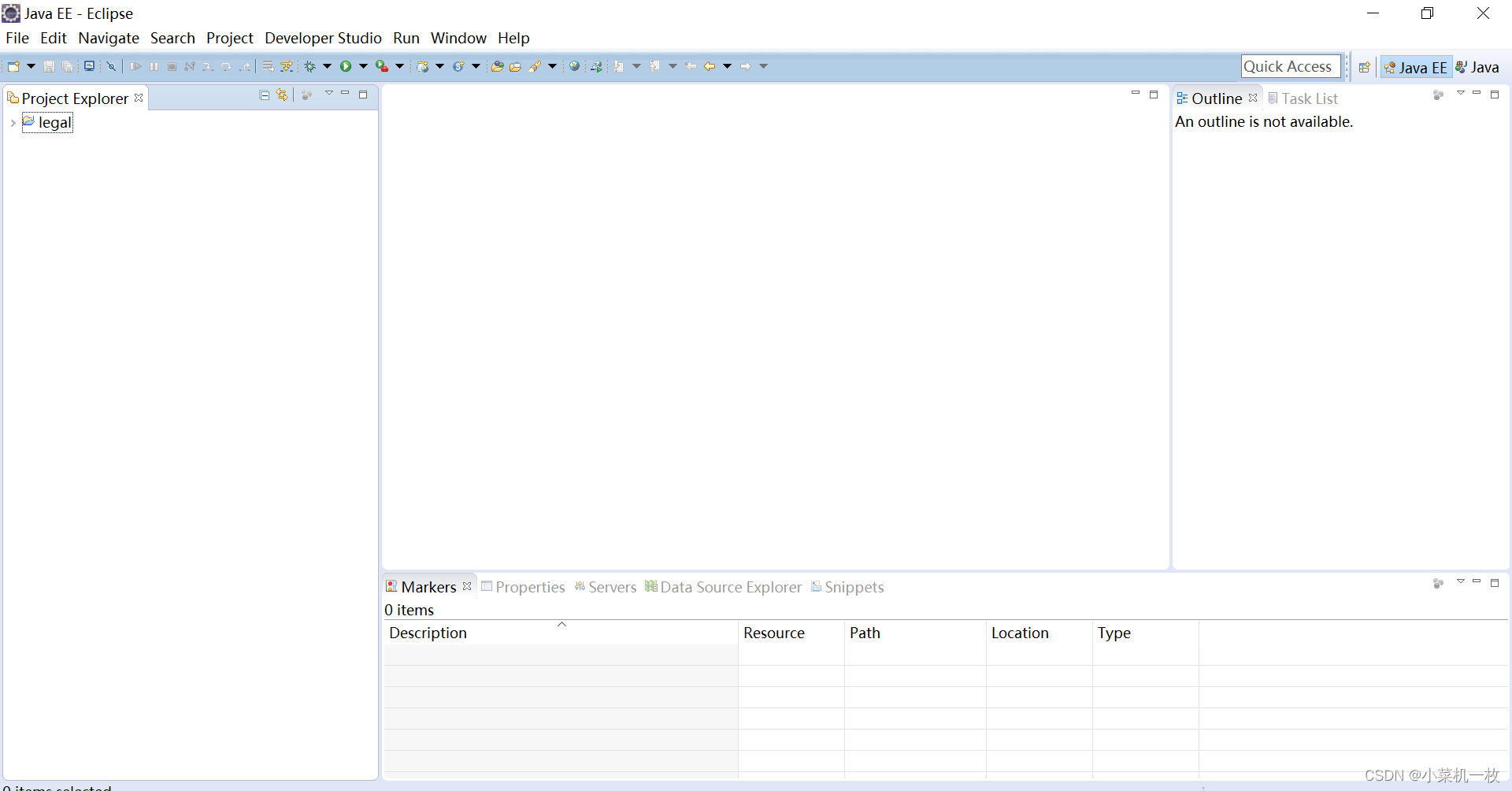The height and width of the screenshot is (791, 1512).
Task: Open the Run configurations dropdown arrow
Action: coord(363,66)
